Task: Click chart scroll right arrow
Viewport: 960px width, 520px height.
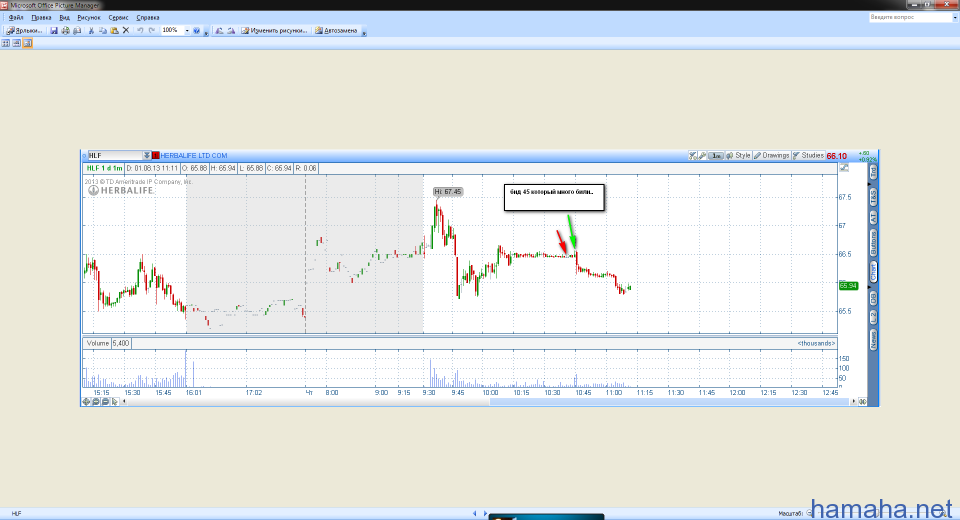Action: tap(853, 402)
